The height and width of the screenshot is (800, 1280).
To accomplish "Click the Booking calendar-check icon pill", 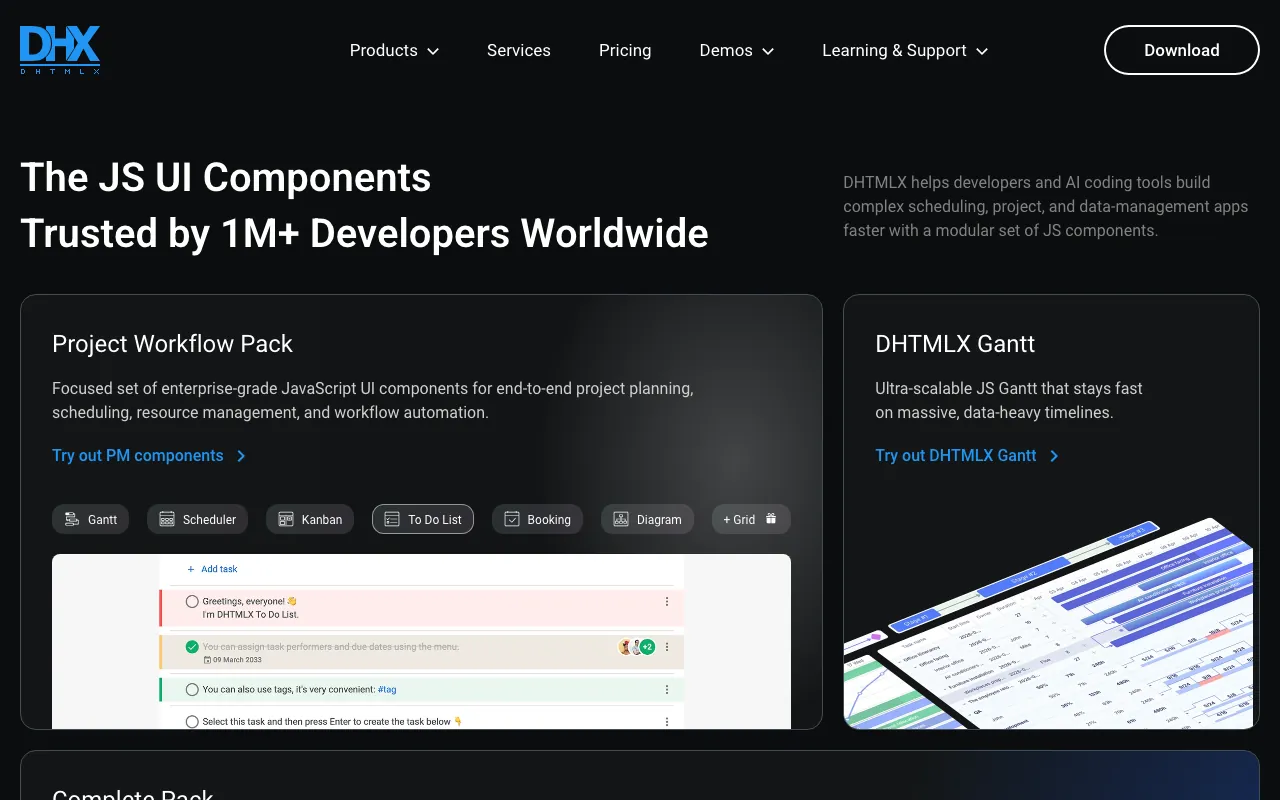I will 537,519.
